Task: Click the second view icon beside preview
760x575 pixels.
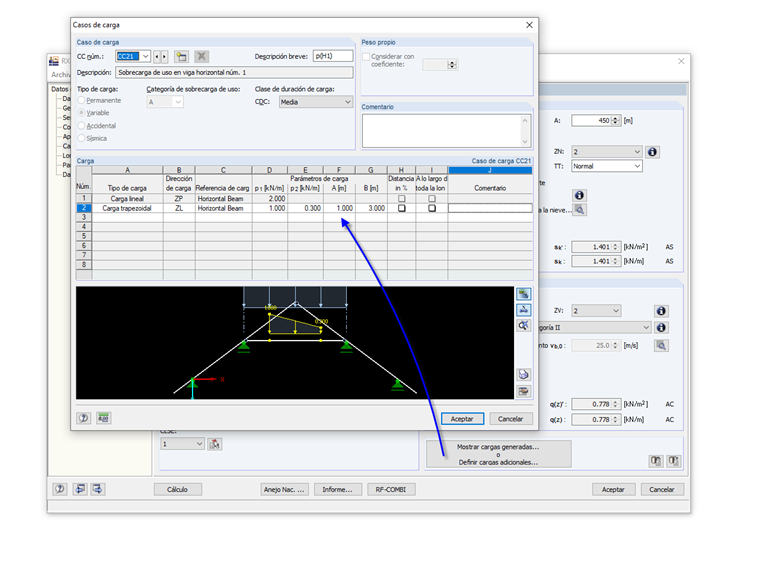Action: tap(523, 310)
